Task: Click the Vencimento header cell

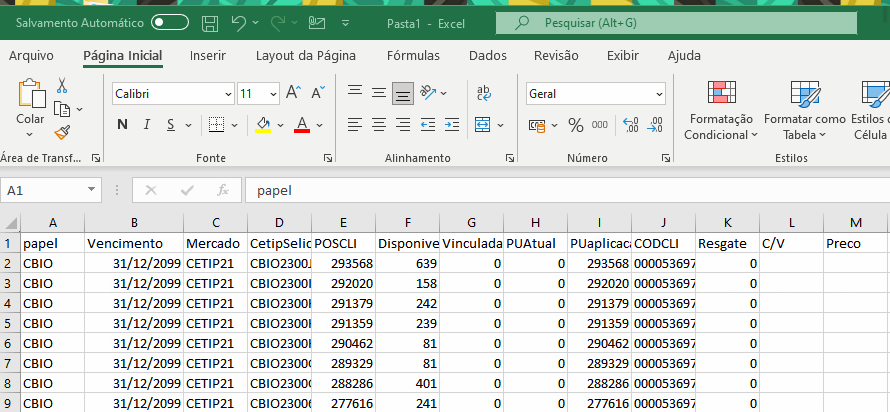Action: coord(134,244)
